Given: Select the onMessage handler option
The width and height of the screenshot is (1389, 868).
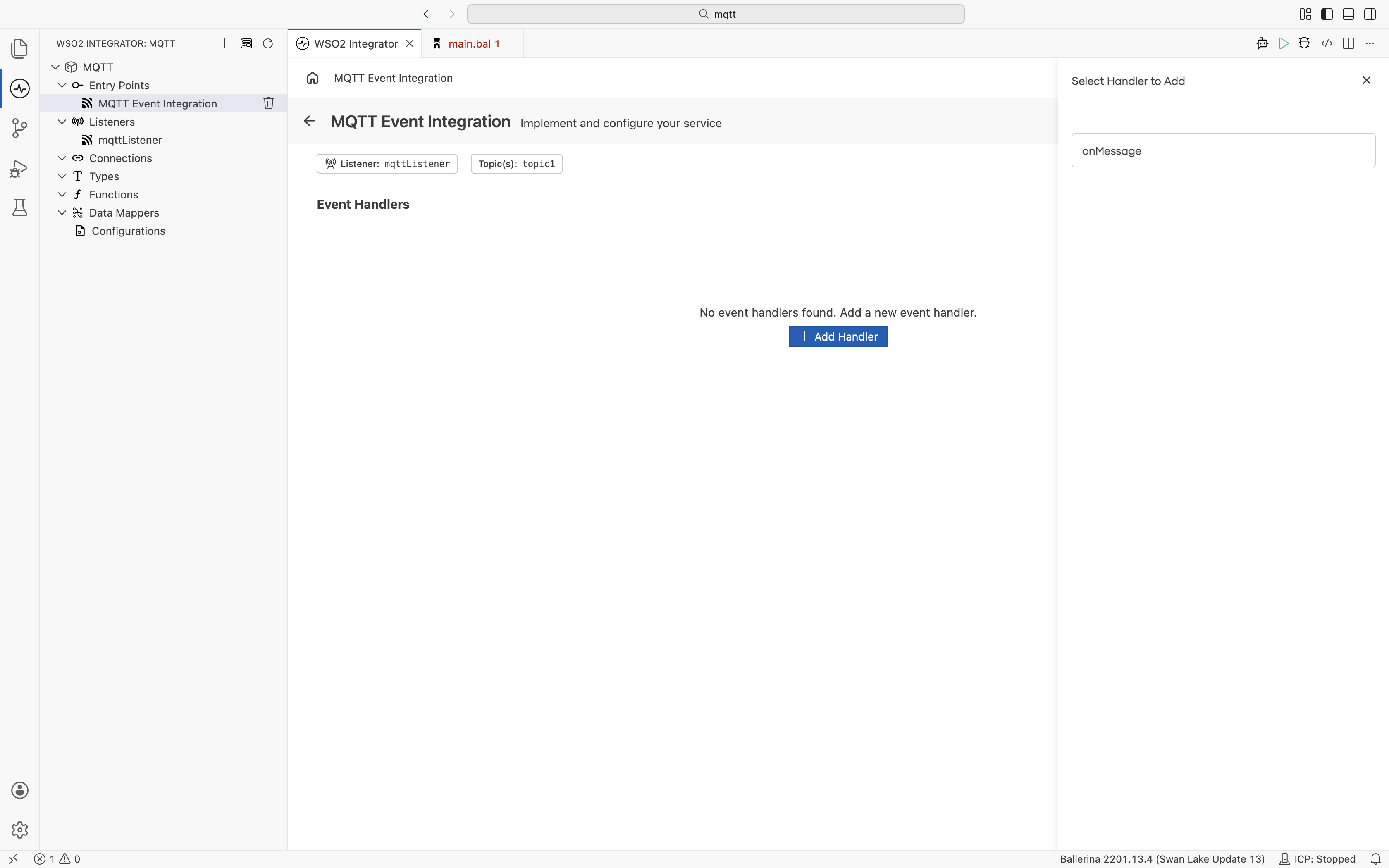Looking at the screenshot, I should point(1223,150).
